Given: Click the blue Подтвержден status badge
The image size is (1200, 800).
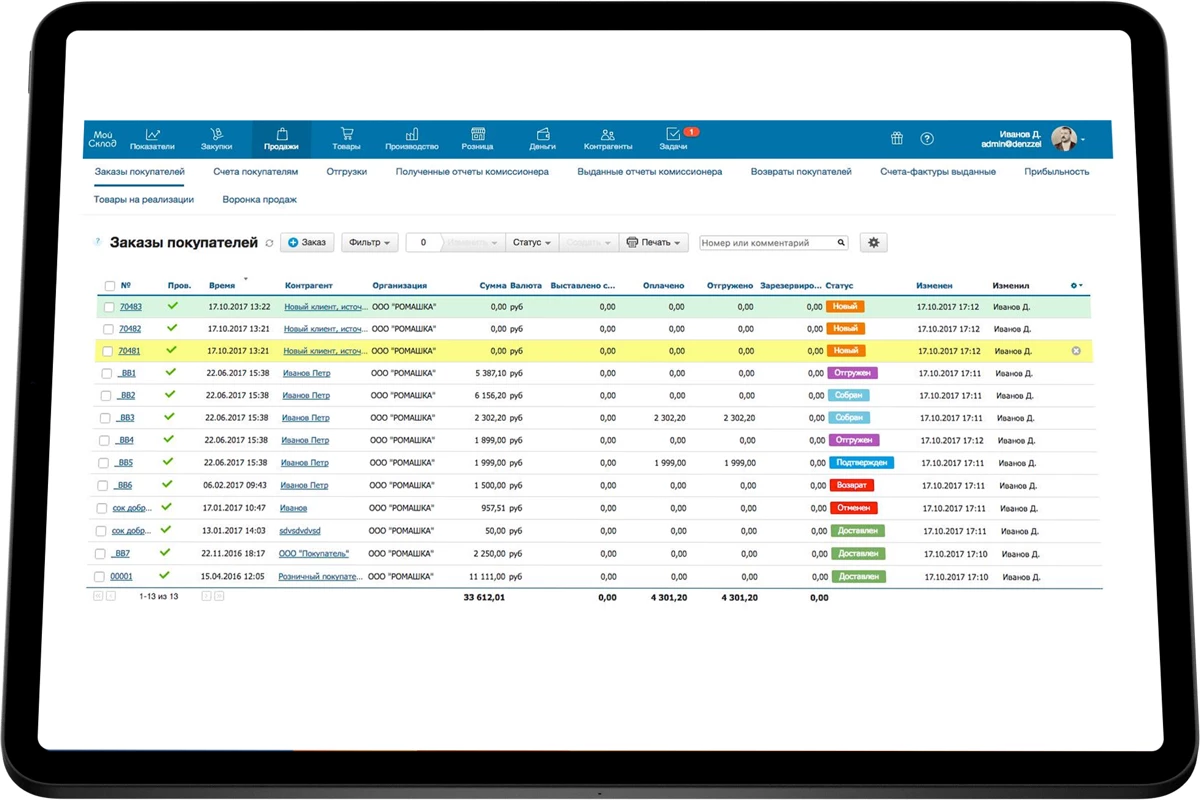Looking at the screenshot, I should [861, 463].
